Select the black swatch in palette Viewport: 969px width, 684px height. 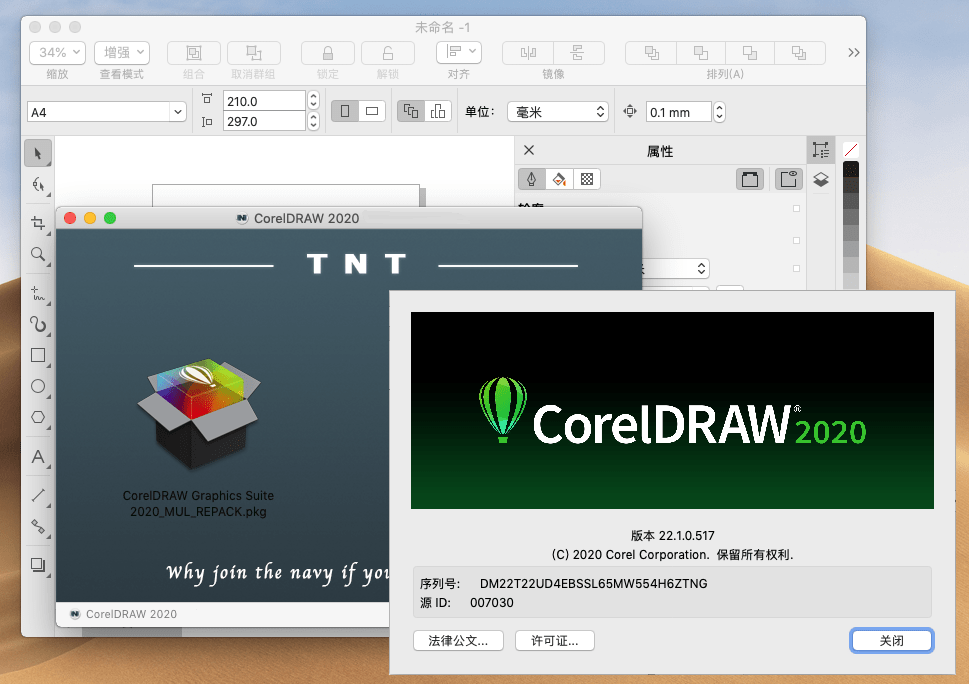coord(851,169)
